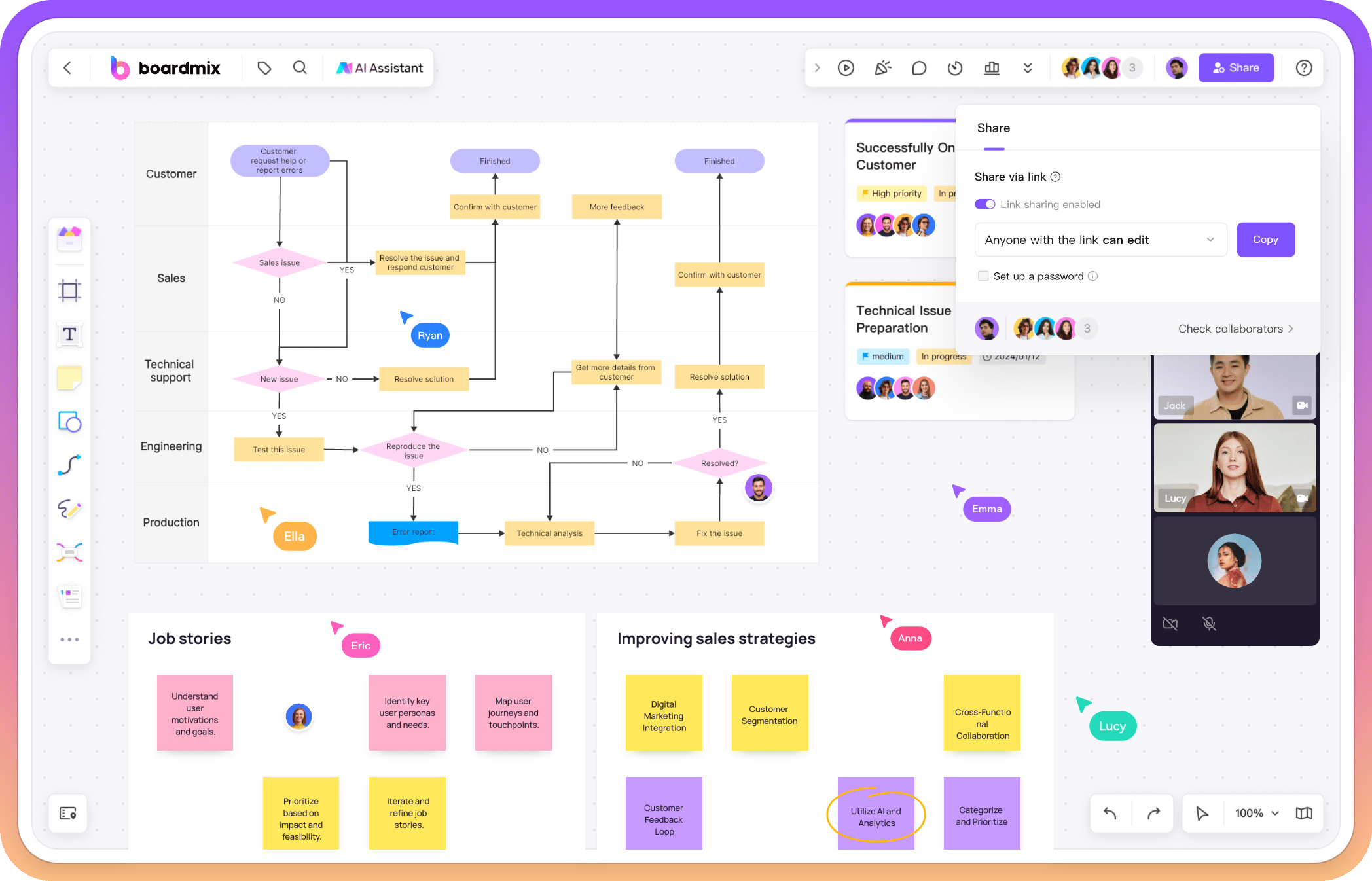Click the Share menu tab
The height and width of the screenshot is (881, 1372).
(x=993, y=128)
